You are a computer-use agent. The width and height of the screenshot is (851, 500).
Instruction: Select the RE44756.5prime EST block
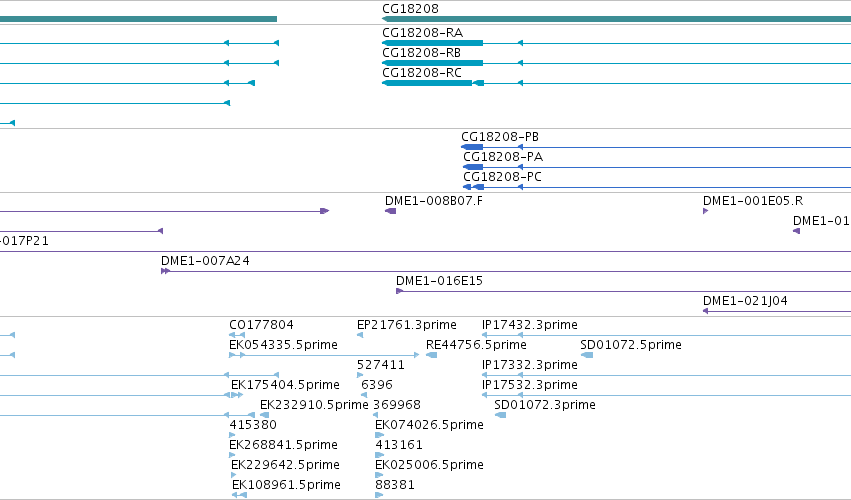point(431,355)
